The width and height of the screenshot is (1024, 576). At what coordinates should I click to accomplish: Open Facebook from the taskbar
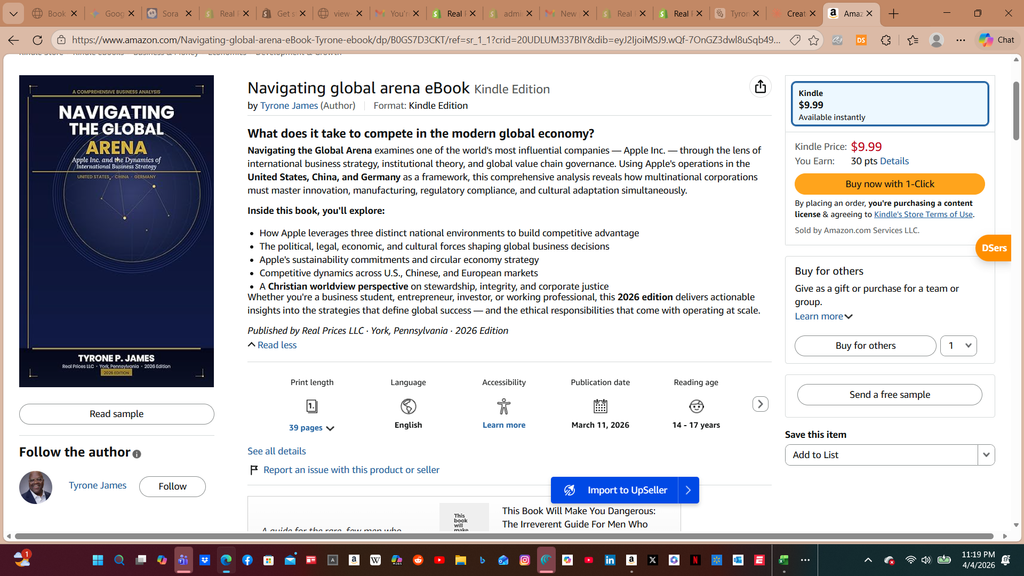click(x=248, y=560)
